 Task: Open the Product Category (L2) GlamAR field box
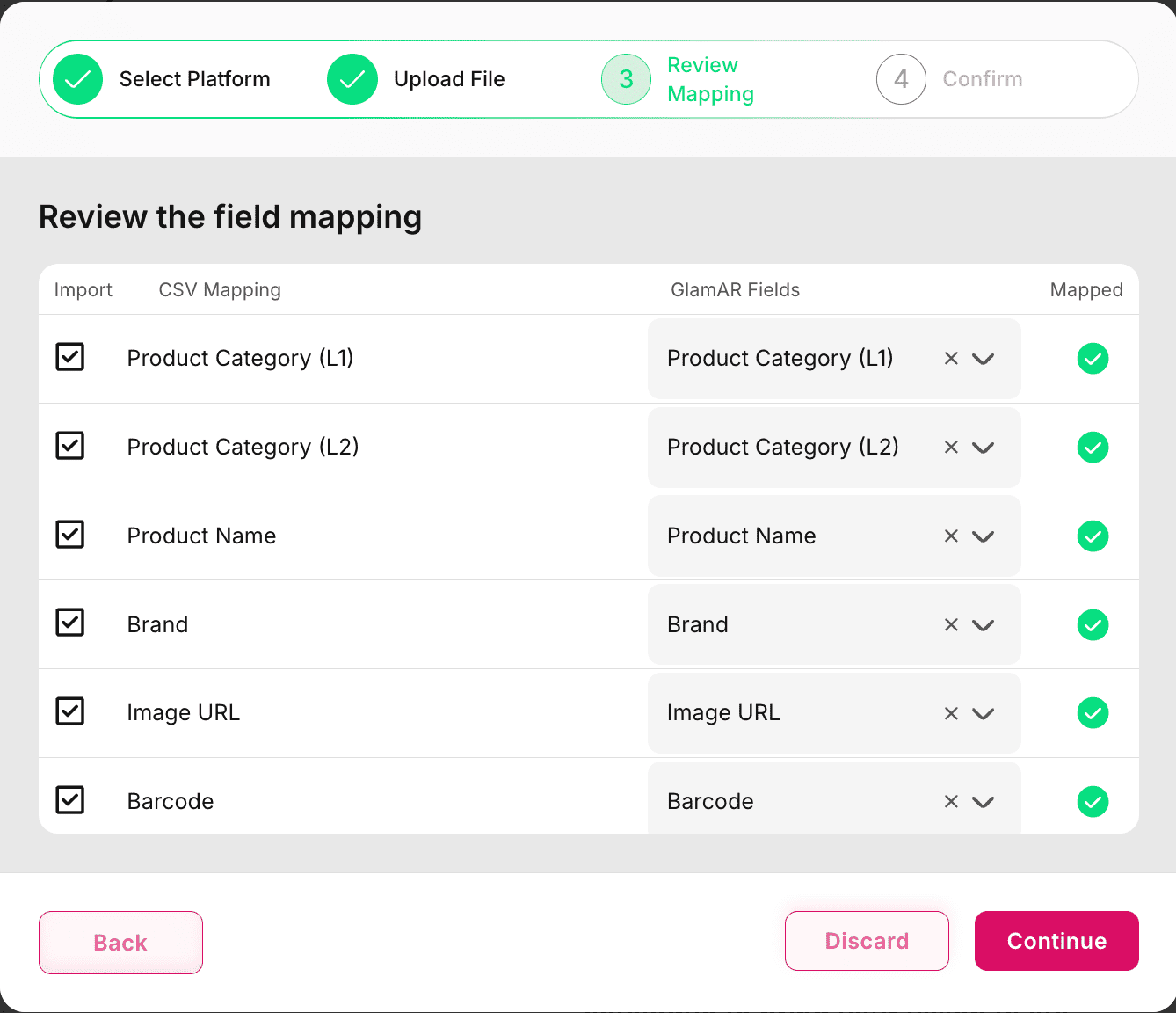coord(791,448)
